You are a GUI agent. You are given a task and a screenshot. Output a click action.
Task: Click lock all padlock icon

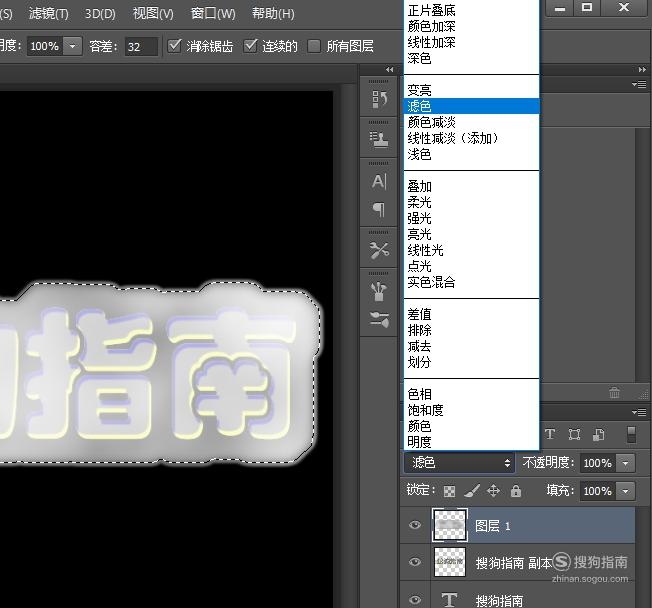pyautogui.click(x=516, y=491)
